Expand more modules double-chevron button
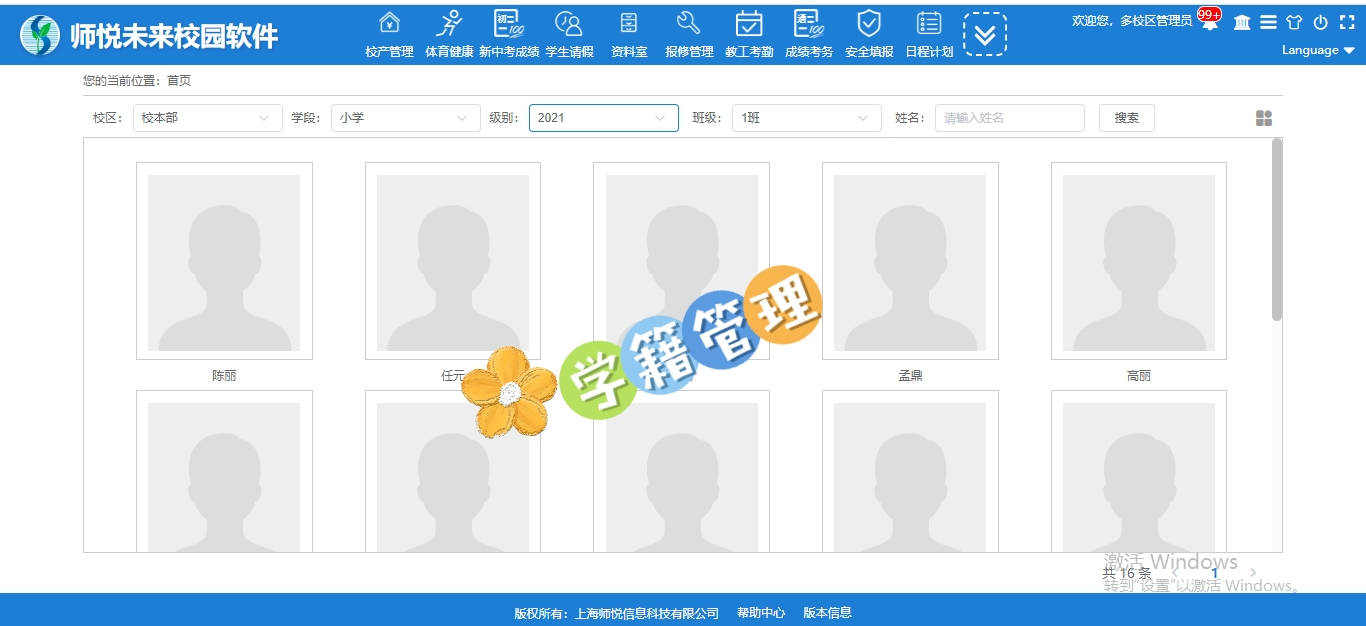The image size is (1366, 626). pyautogui.click(x=985, y=34)
